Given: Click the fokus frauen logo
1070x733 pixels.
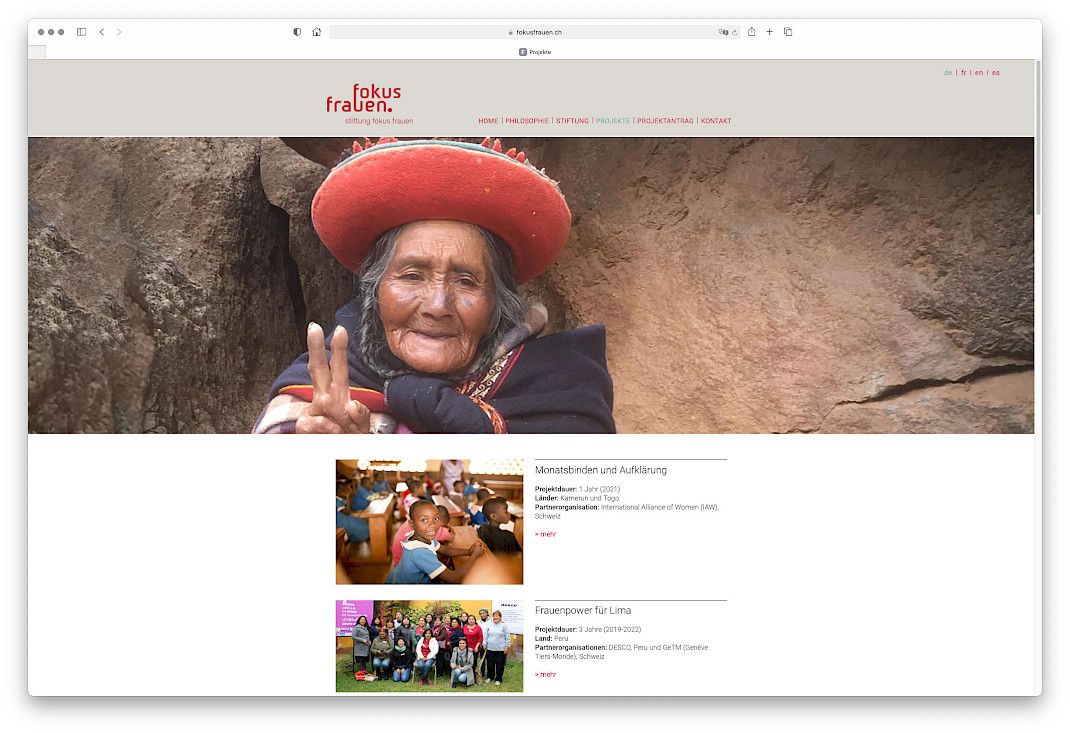Looking at the screenshot, I should 364,100.
